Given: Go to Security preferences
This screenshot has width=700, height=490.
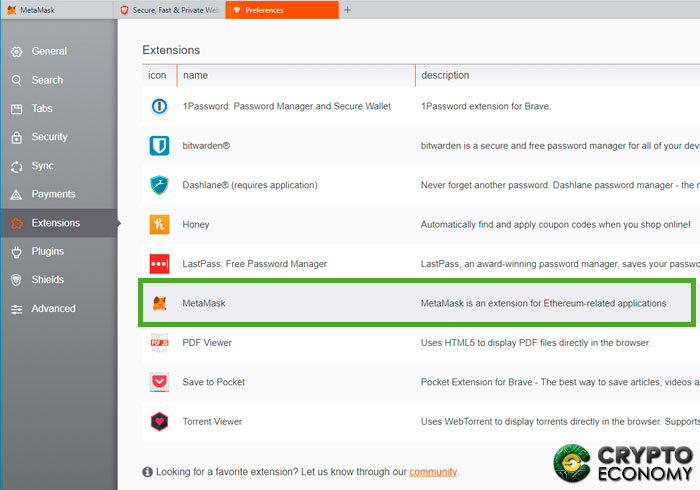Looking at the screenshot, I should click(x=59, y=137).
